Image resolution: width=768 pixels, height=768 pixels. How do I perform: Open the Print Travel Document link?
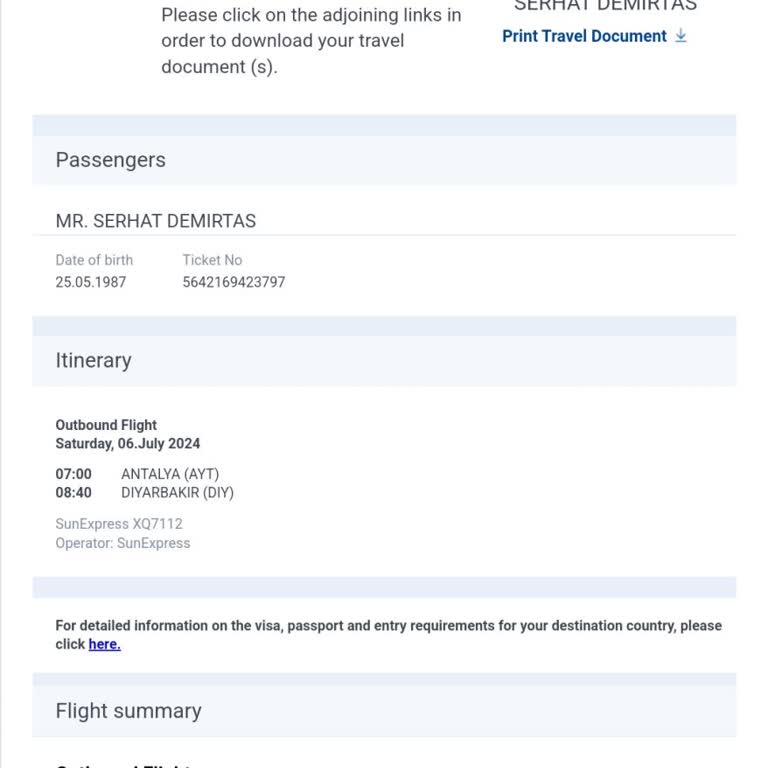tap(584, 36)
